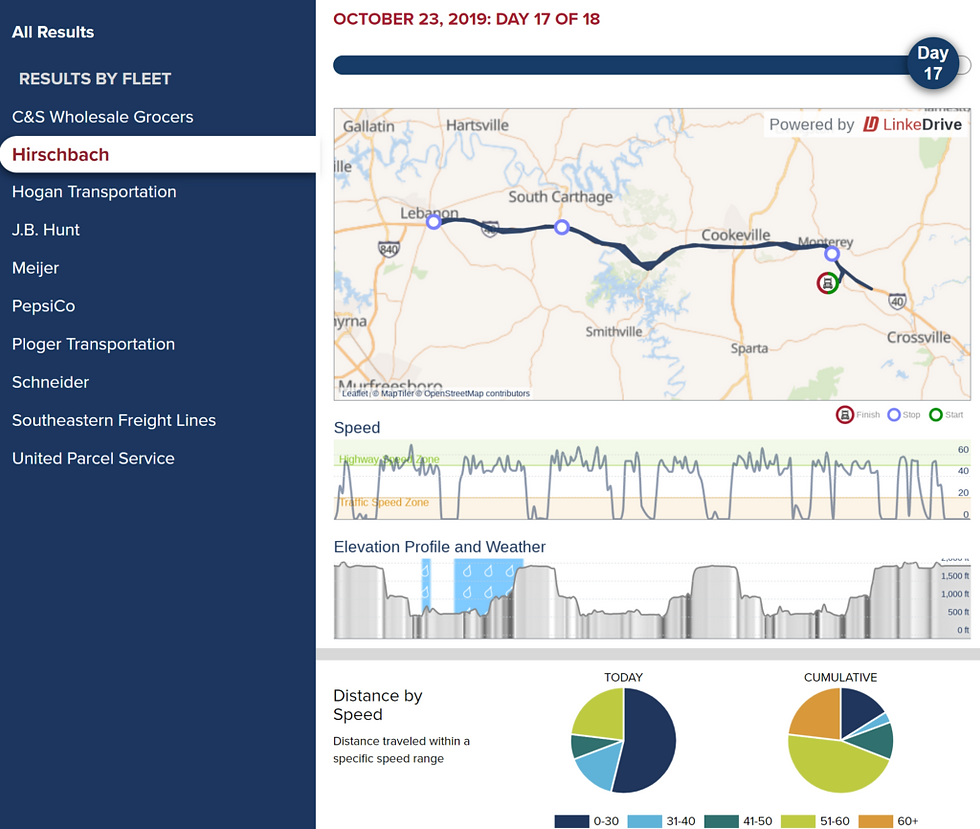This screenshot has height=829, width=980.
Task: Click the Distance by Speed heading
Action: pyautogui.click(x=378, y=705)
